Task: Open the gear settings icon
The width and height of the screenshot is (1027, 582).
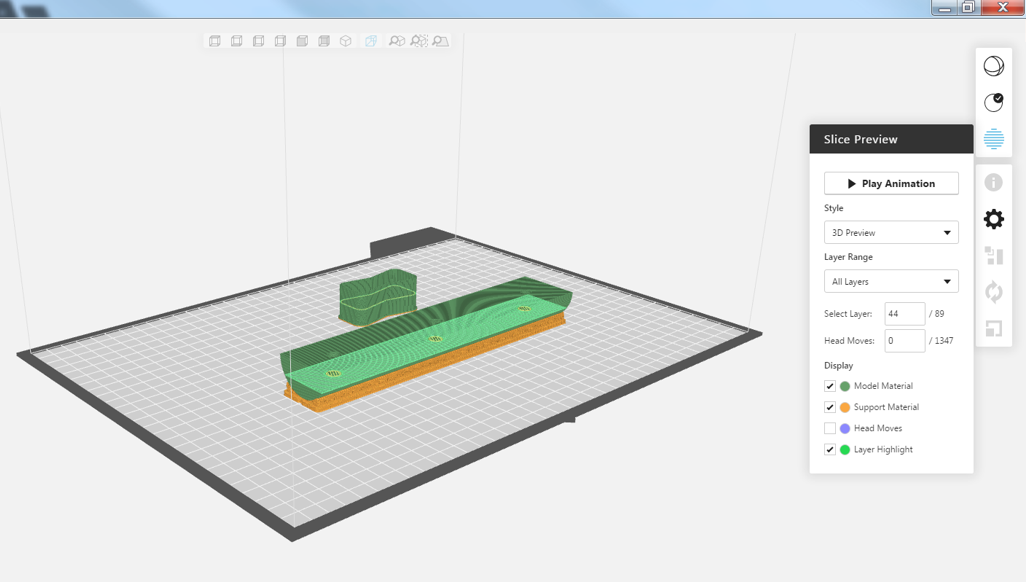Action: [x=994, y=219]
